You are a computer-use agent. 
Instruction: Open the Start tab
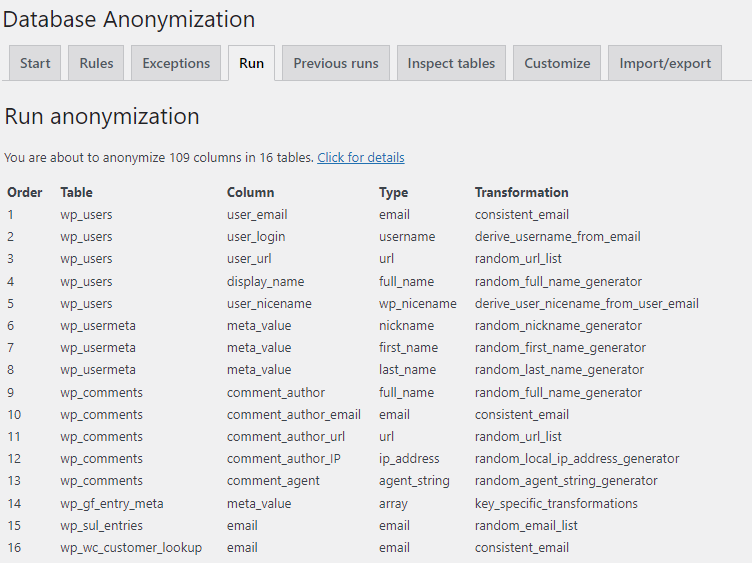tap(35, 63)
